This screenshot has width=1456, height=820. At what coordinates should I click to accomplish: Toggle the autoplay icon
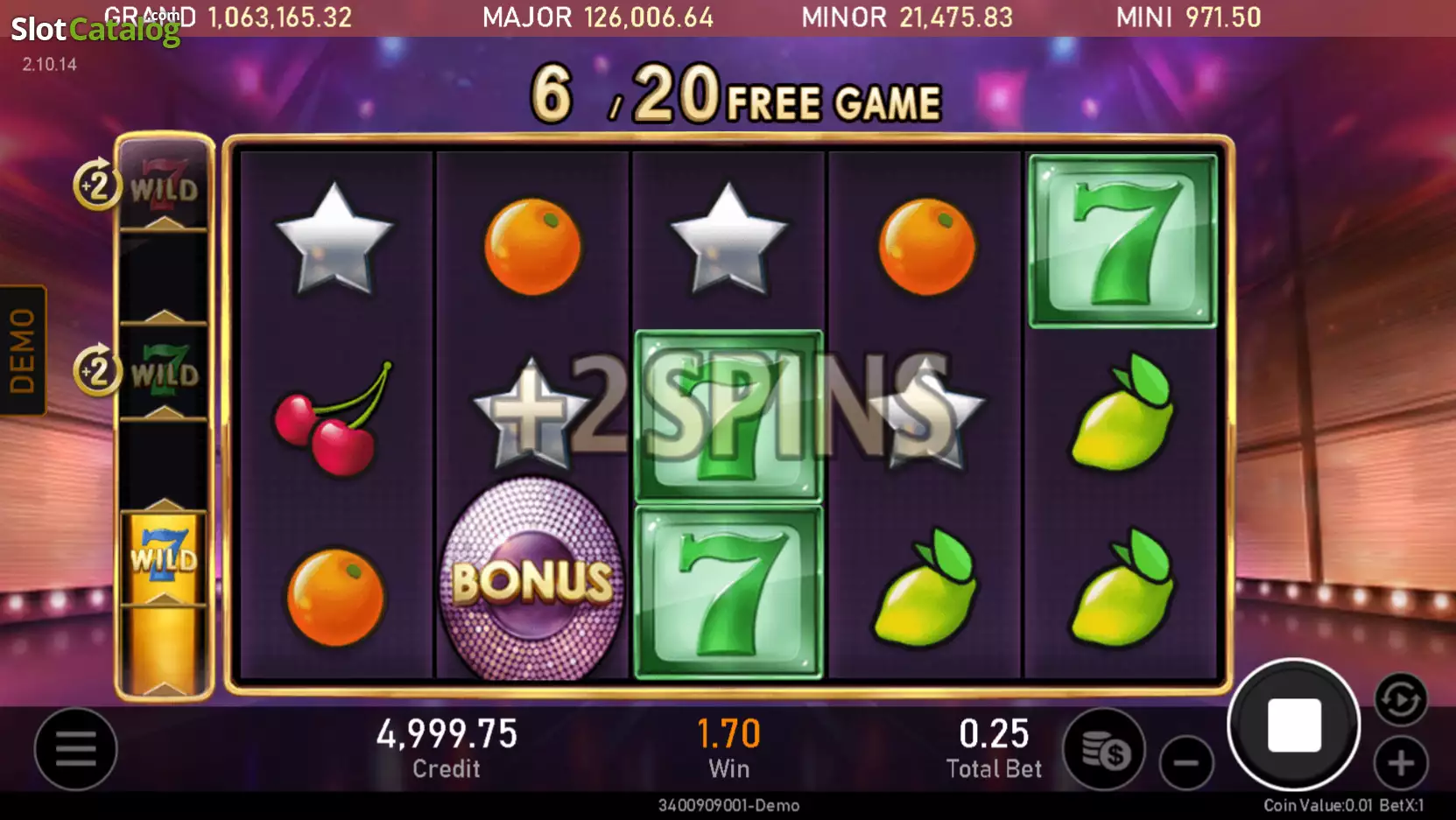[x=1400, y=699]
